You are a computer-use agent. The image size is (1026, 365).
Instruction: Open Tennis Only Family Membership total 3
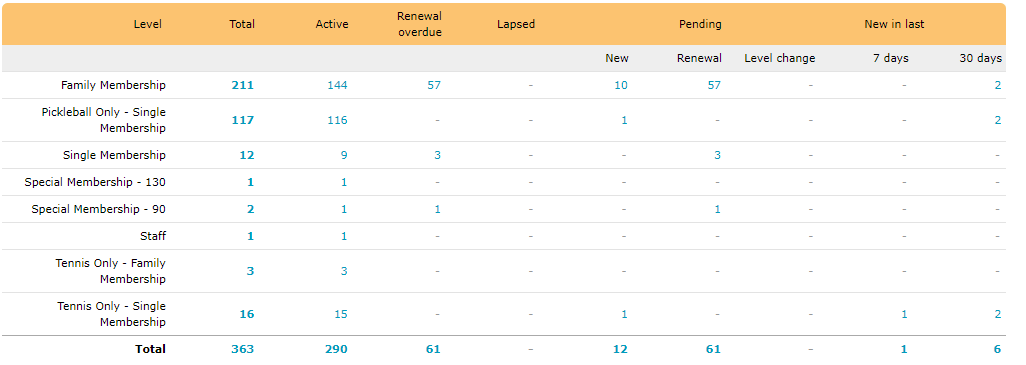pyautogui.click(x=250, y=271)
